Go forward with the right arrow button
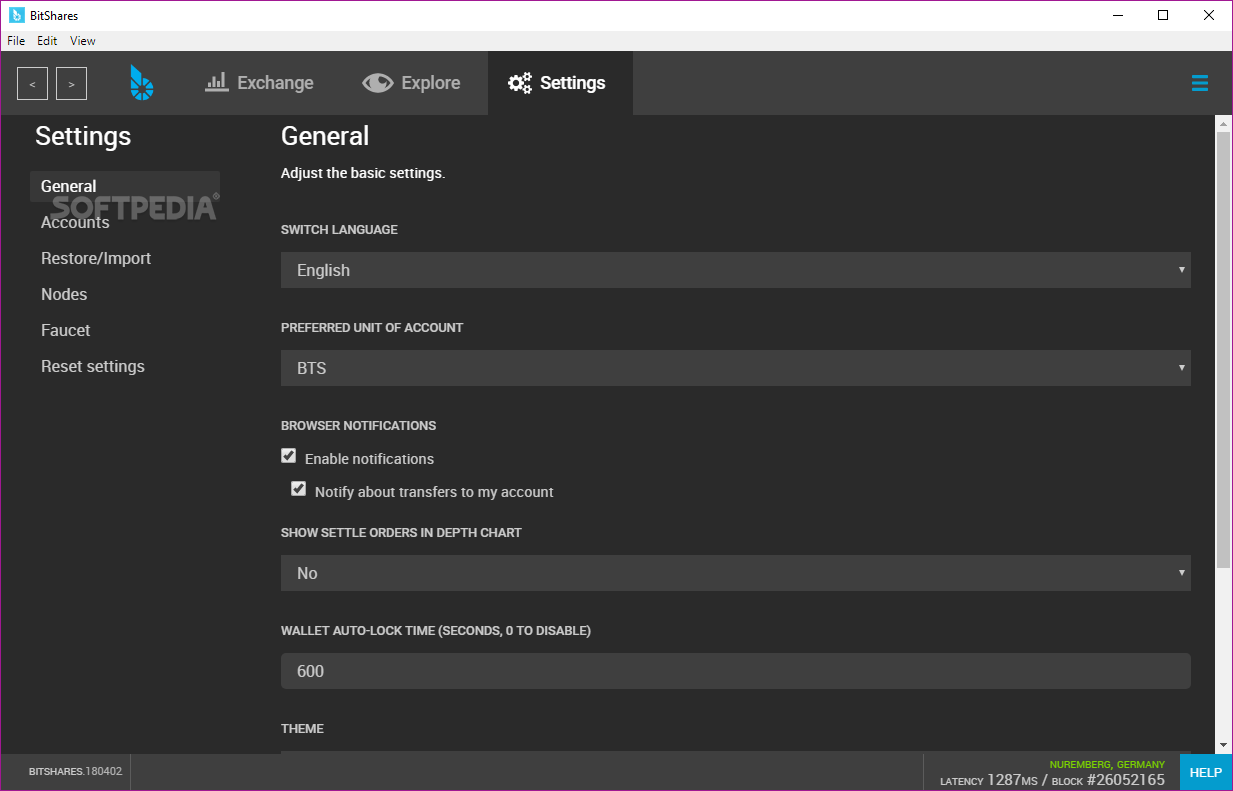 click(x=71, y=84)
